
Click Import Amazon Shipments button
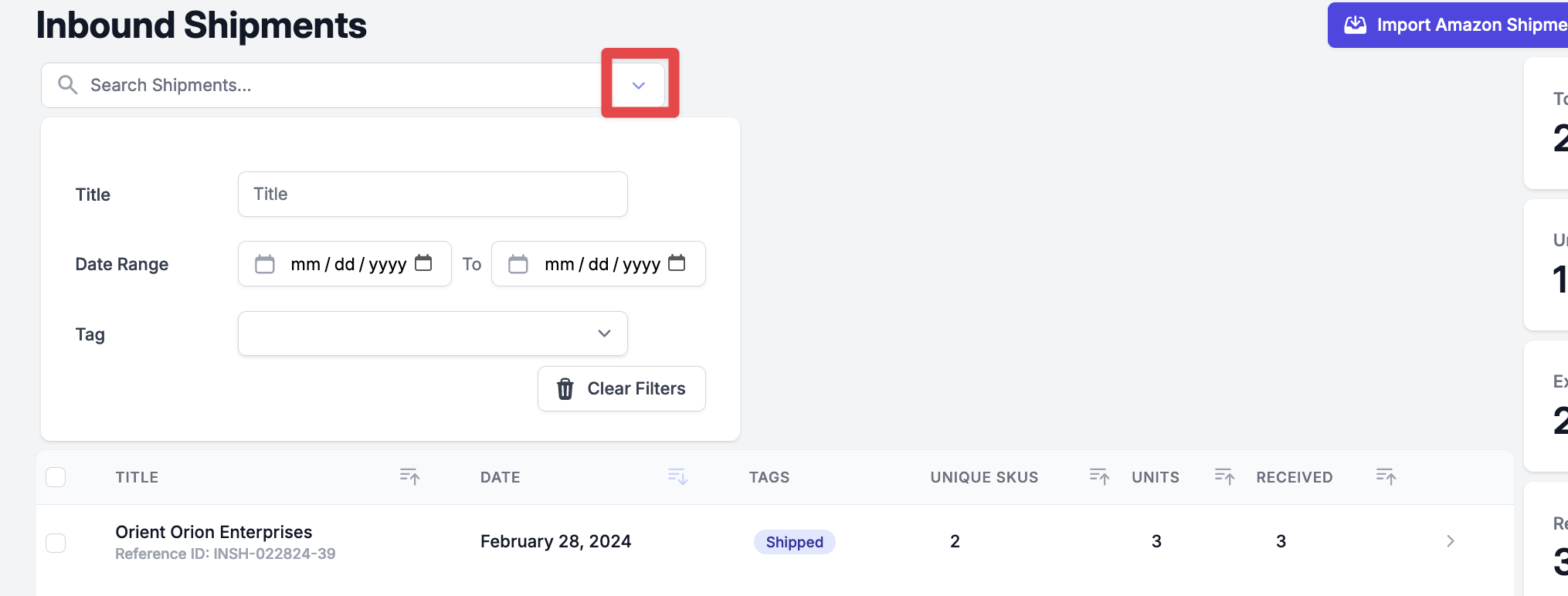(1448, 25)
